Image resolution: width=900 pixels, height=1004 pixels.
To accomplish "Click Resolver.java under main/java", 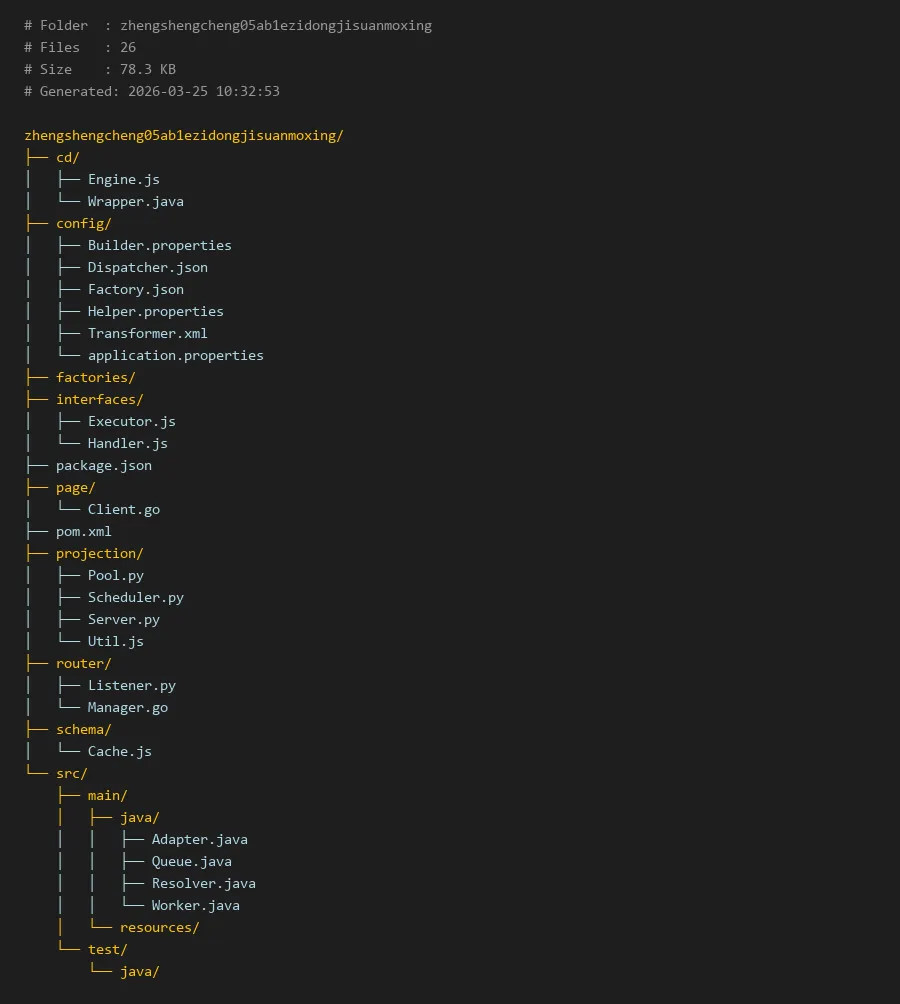I will (x=203, y=883).
